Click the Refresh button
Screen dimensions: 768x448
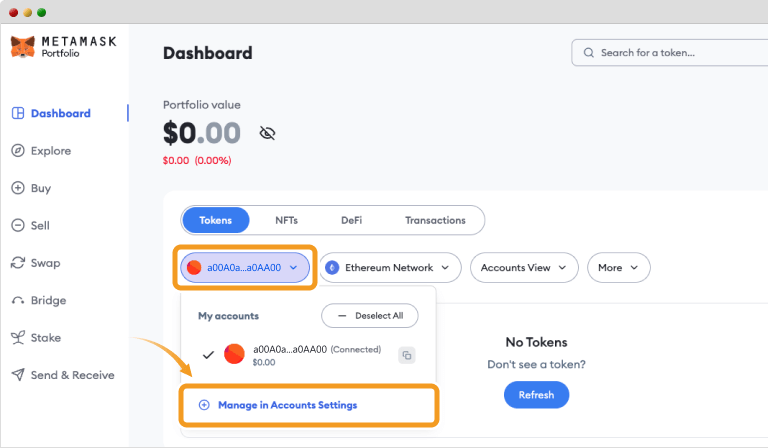coord(536,395)
